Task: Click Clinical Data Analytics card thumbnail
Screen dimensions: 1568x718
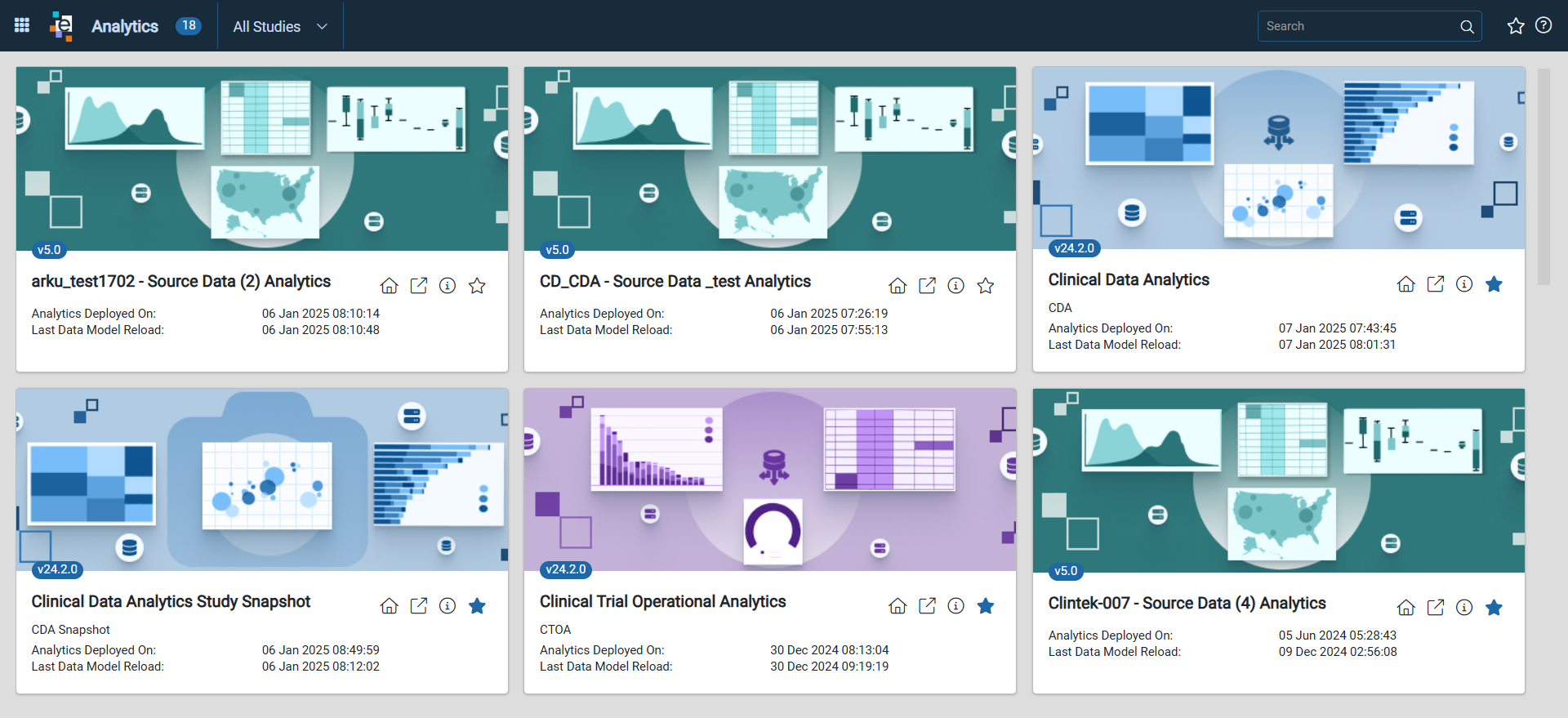Action: pos(1279,158)
